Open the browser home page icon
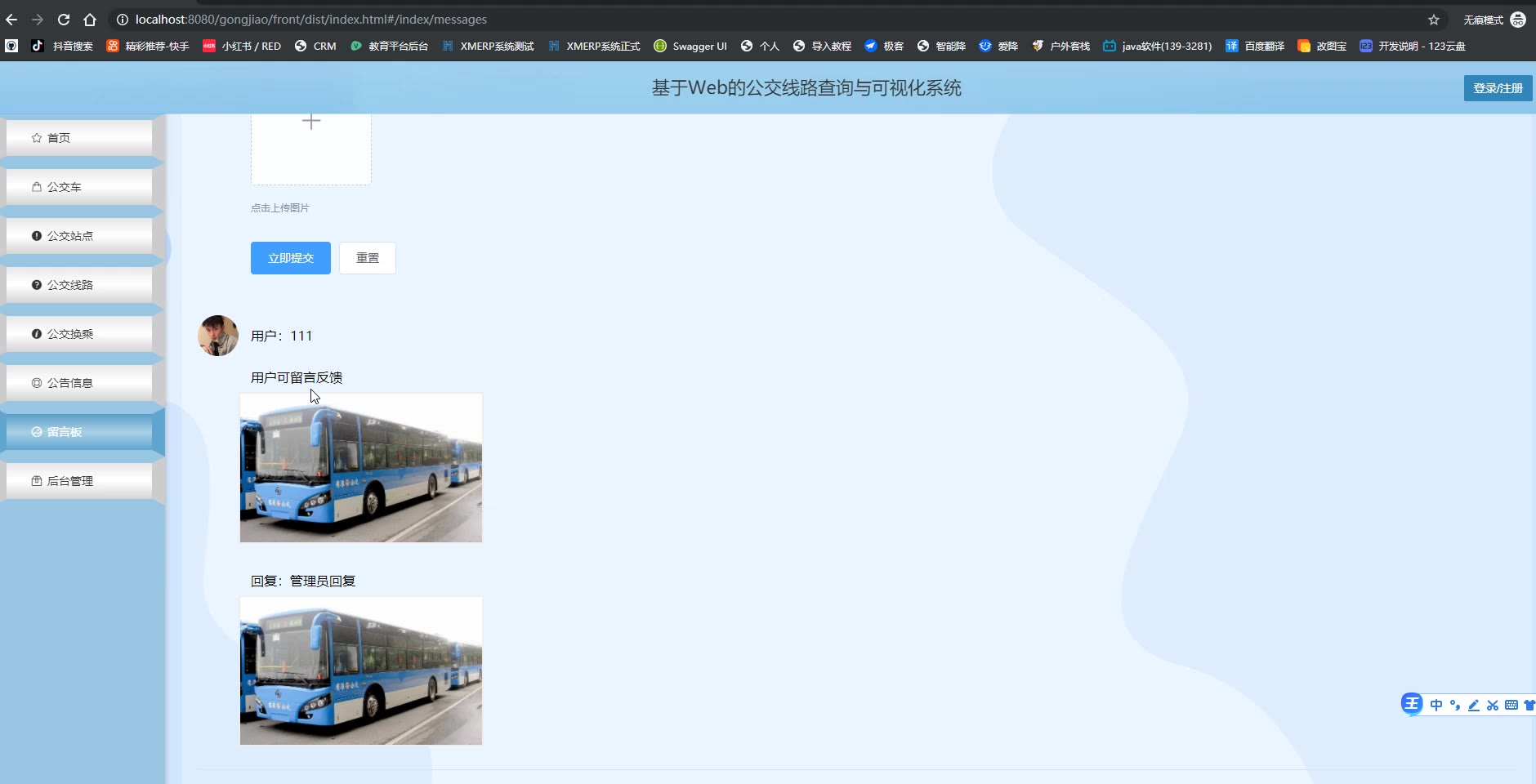Image resolution: width=1536 pixels, height=784 pixels. [x=90, y=20]
